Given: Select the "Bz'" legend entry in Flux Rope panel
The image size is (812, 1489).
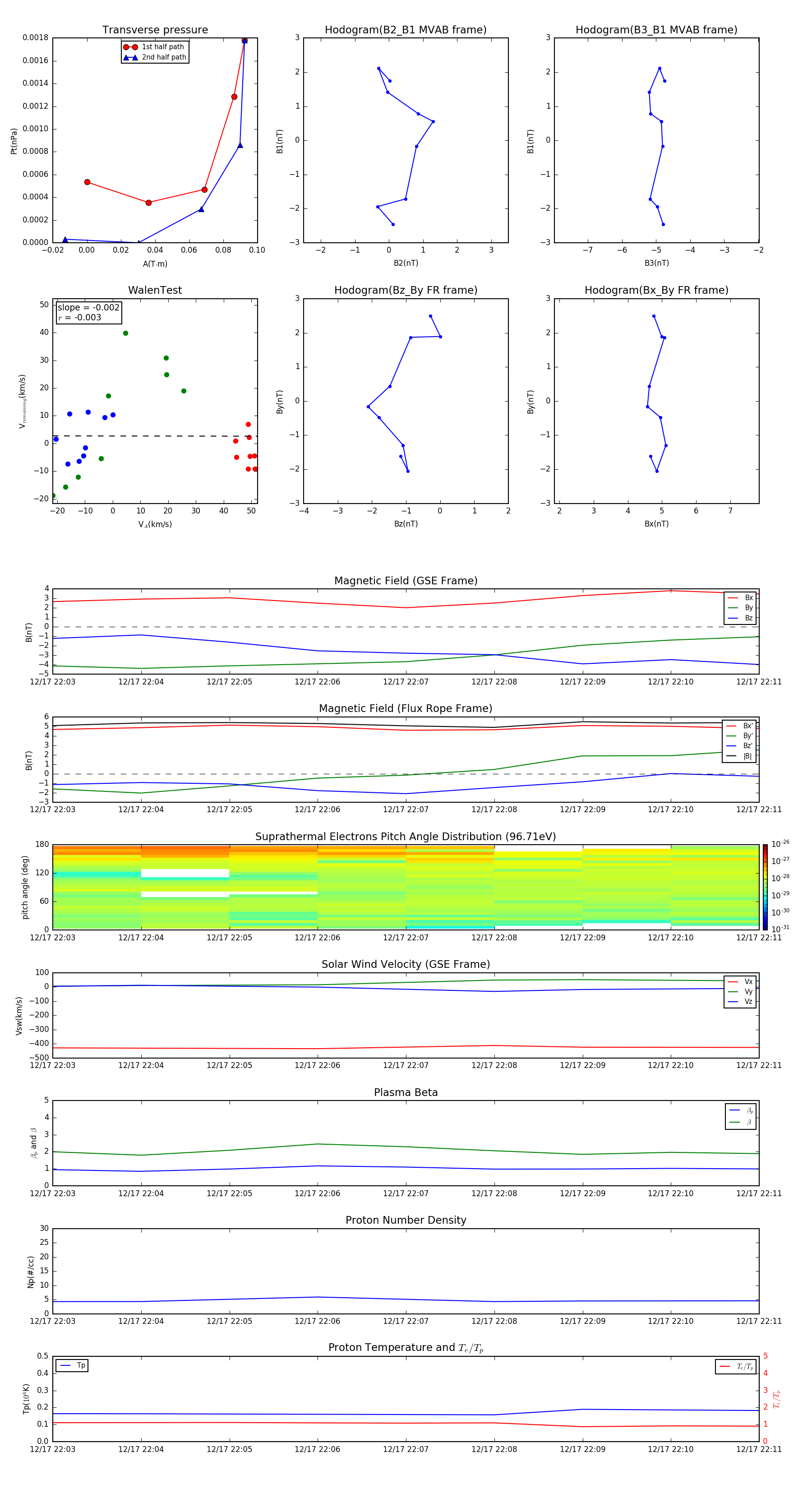Looking at the screenshot, I should [740, 746].
